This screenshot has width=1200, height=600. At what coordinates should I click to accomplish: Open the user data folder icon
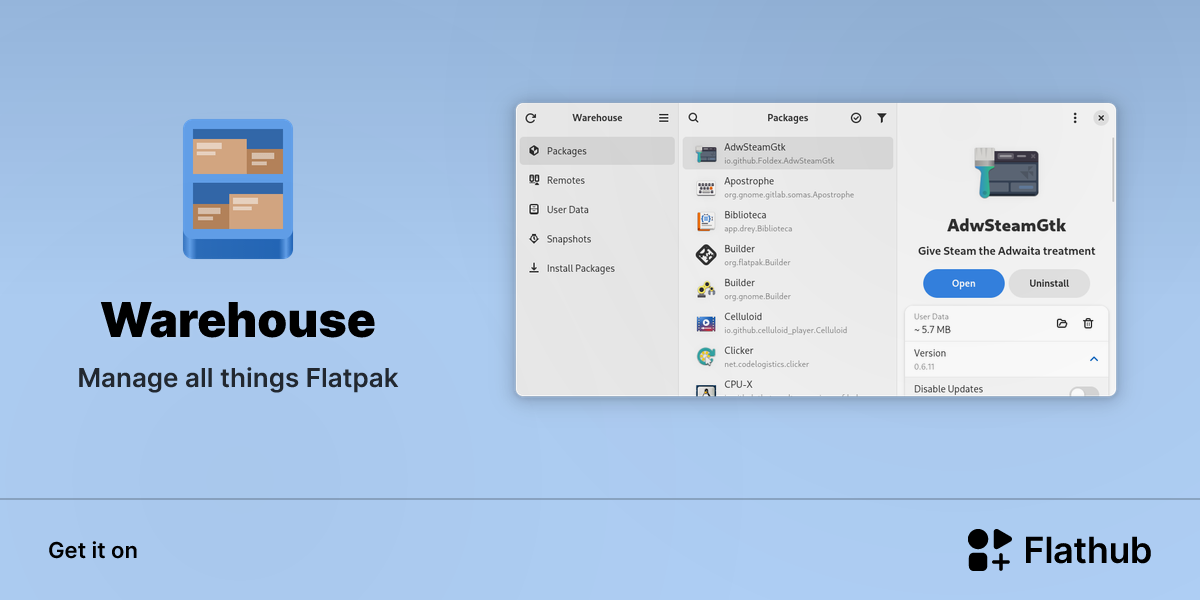click(1062, 323)
